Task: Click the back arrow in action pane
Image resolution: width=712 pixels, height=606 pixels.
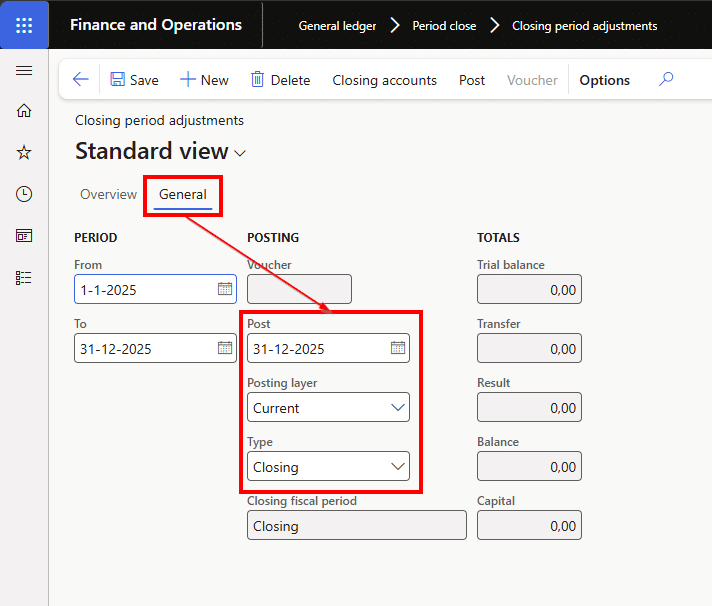Action: click(81, 79)
